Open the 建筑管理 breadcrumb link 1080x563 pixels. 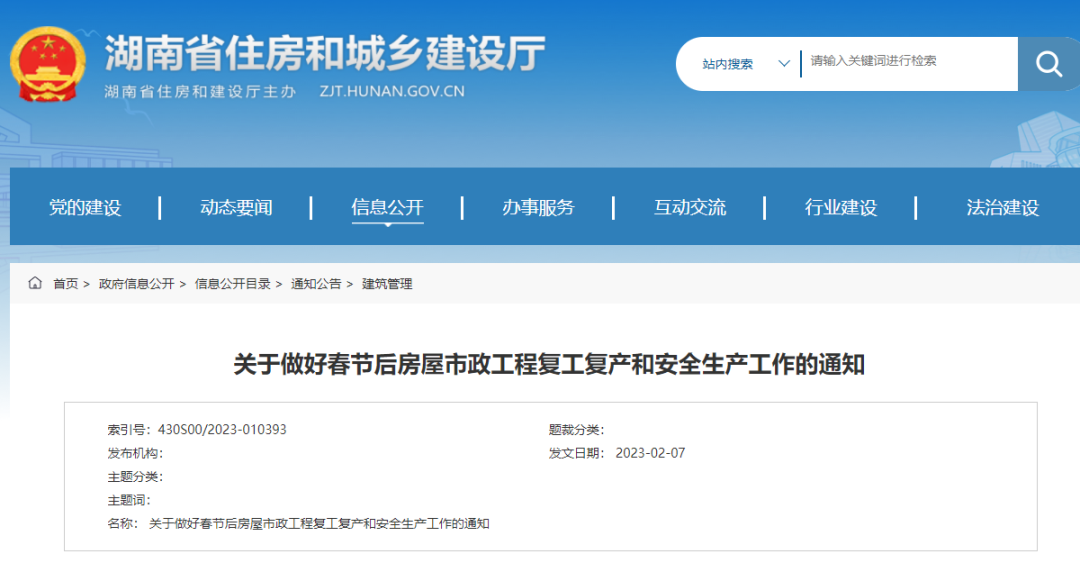(387, 284)
